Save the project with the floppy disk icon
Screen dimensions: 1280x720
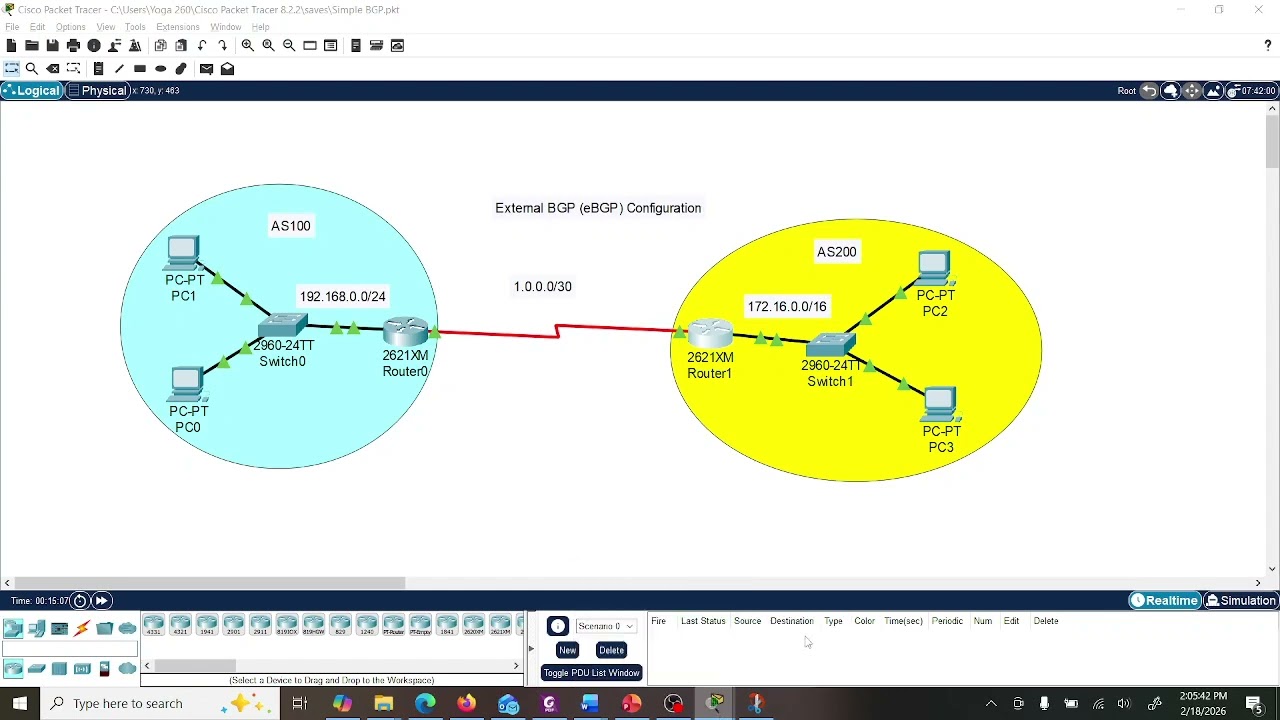(x=53, y=46)
